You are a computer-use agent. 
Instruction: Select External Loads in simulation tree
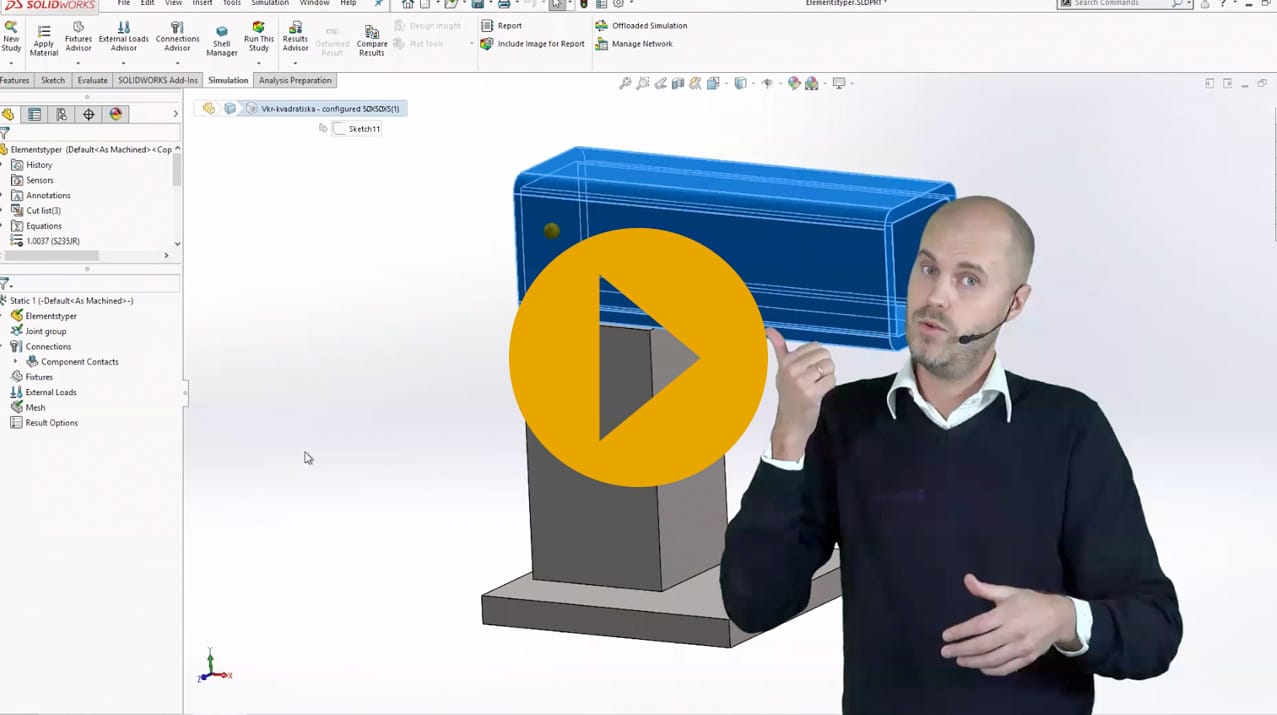pyautogui.click(x=51, y=392)
